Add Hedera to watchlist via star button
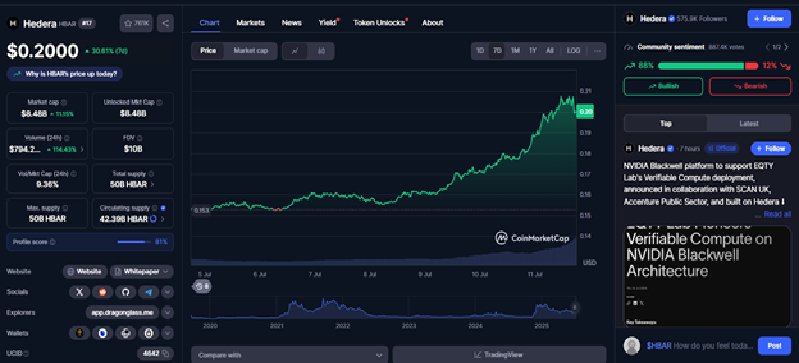This screenshot has width=799, height=363. [136, 23]
